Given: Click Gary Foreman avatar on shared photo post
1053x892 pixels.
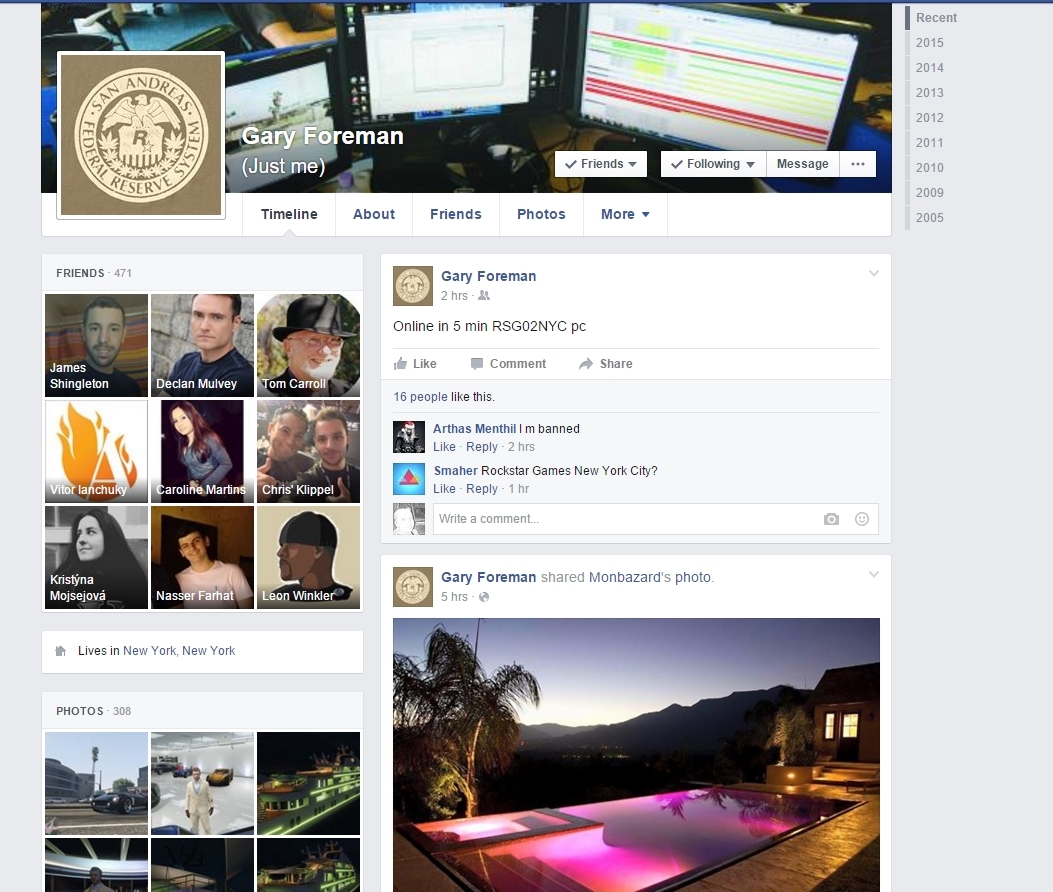Looking at the screenshot, I should coord(412,586).
